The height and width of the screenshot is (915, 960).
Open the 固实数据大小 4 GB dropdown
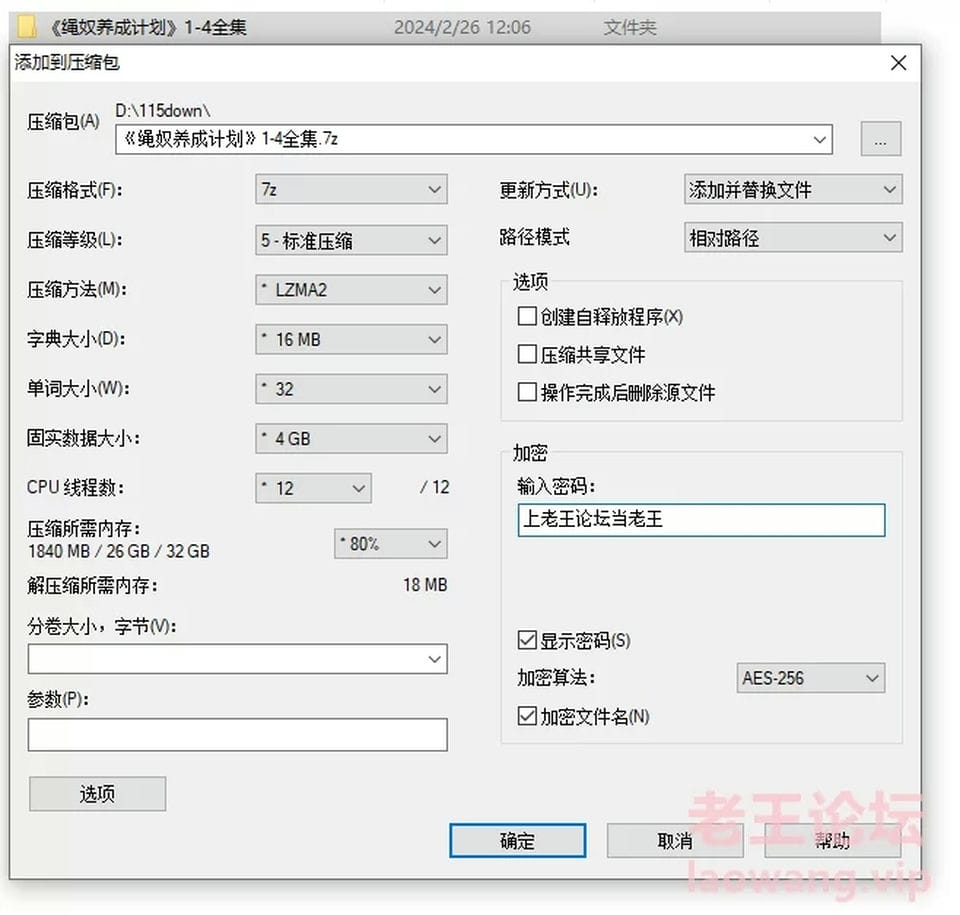[351, 439]
